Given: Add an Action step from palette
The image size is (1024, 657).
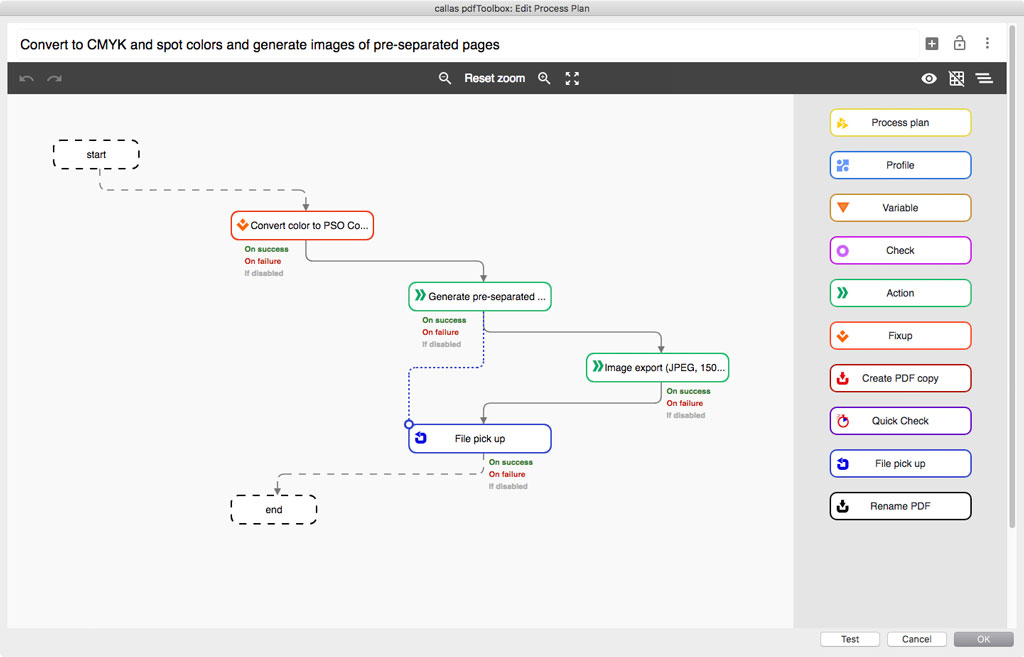Looking at the screenshot, I should 901,293.
